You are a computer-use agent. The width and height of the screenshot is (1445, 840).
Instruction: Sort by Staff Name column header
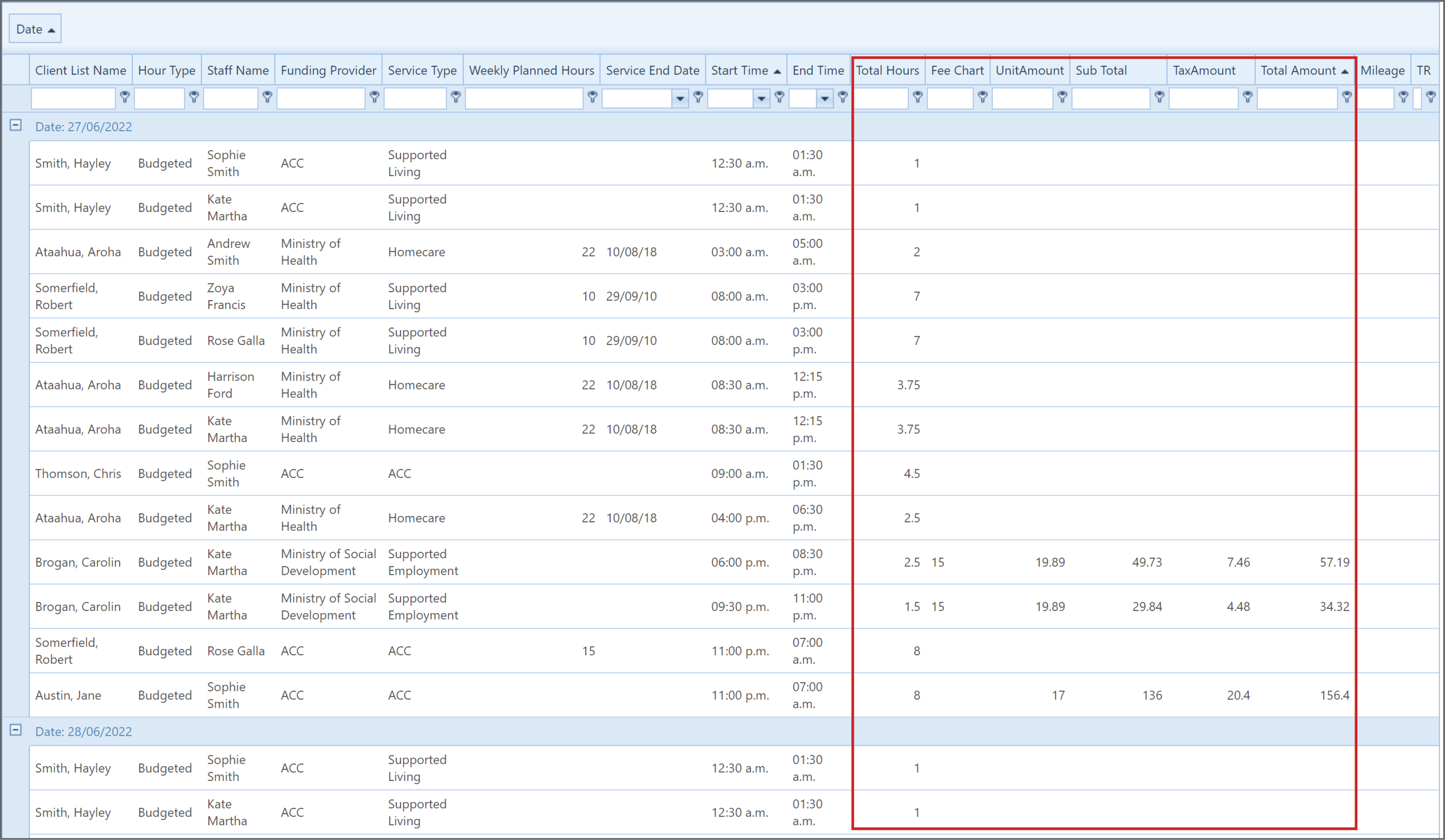point(238,71)
